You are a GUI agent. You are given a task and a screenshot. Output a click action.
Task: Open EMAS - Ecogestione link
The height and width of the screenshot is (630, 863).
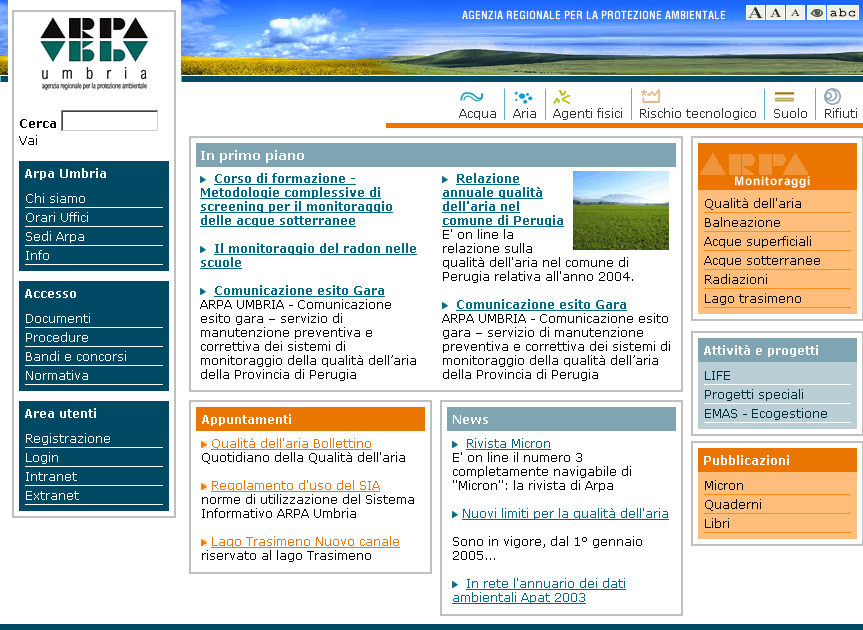coord(765,413)
